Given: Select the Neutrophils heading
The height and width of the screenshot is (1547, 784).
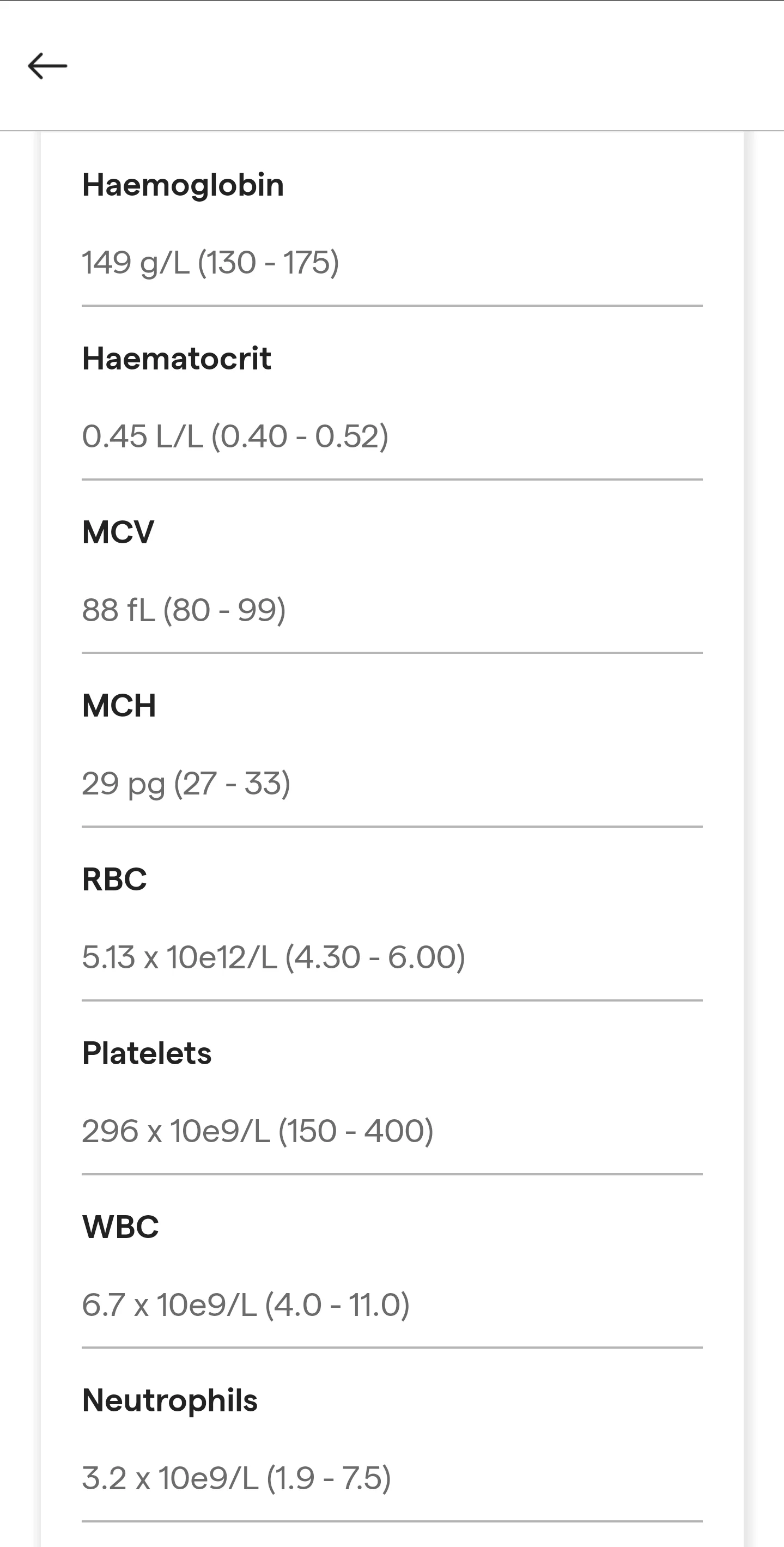Looking at the screenshot, I should [x=170, y=1400].
